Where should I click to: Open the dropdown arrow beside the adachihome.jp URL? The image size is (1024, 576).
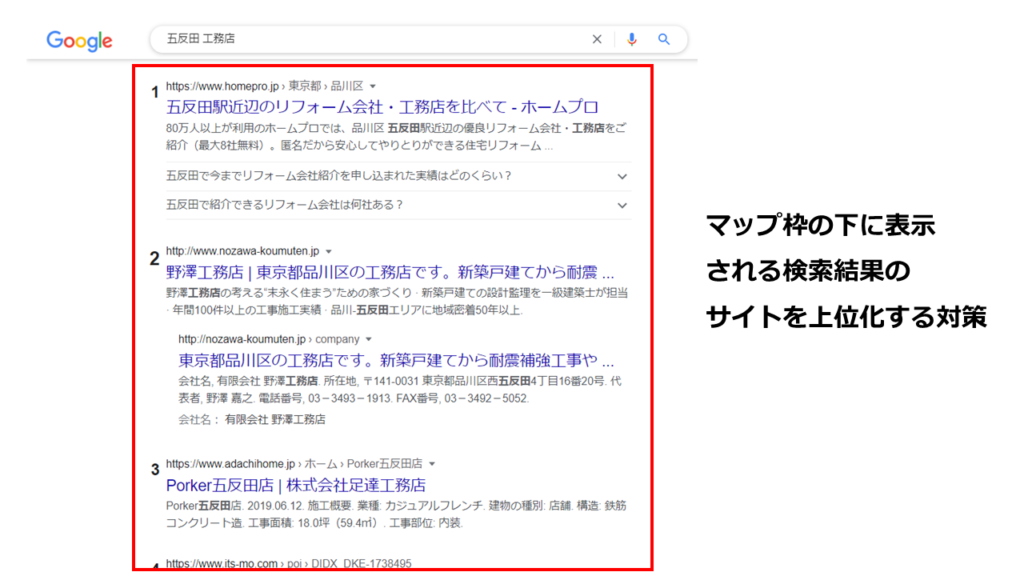coord(432,464)
